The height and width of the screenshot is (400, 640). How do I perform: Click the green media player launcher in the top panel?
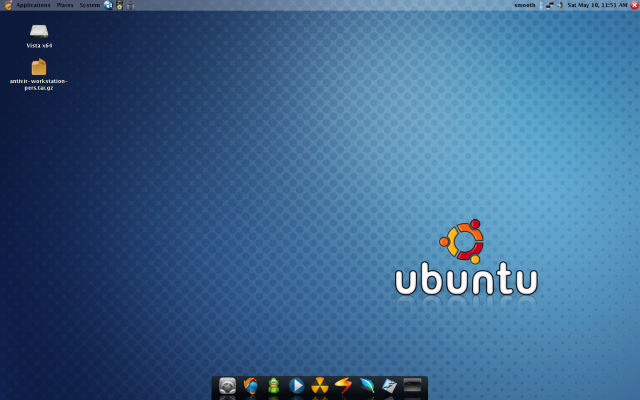[119, 5]
